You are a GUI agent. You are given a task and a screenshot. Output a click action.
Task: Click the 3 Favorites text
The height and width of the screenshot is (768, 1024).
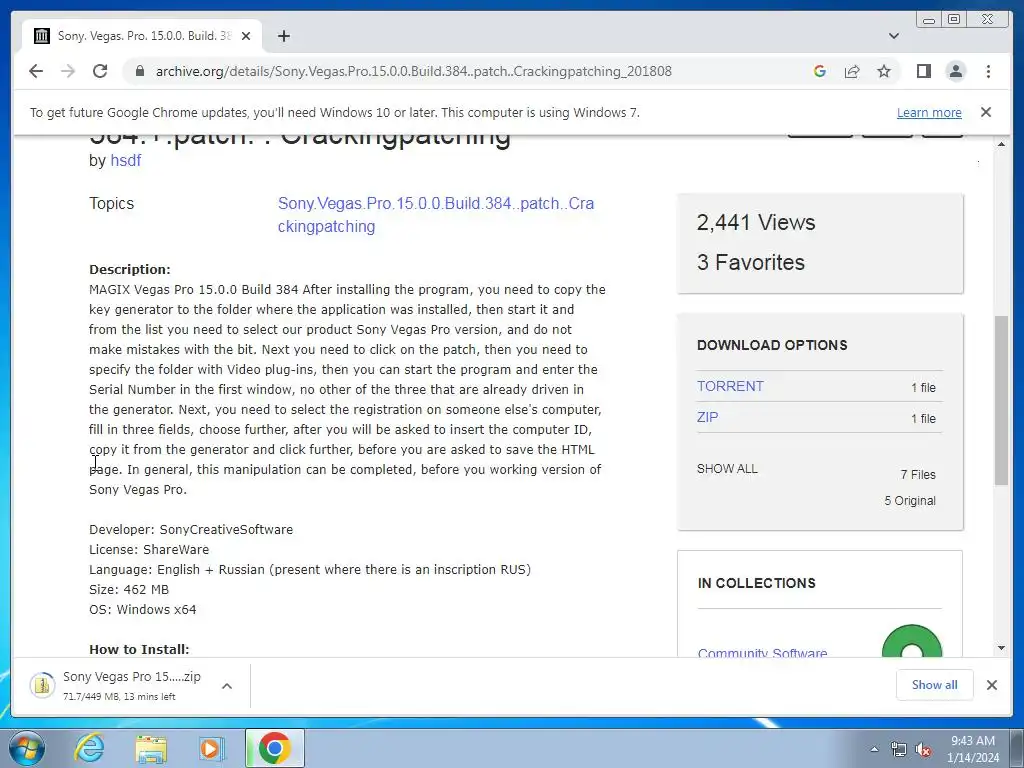pos(750,263)
